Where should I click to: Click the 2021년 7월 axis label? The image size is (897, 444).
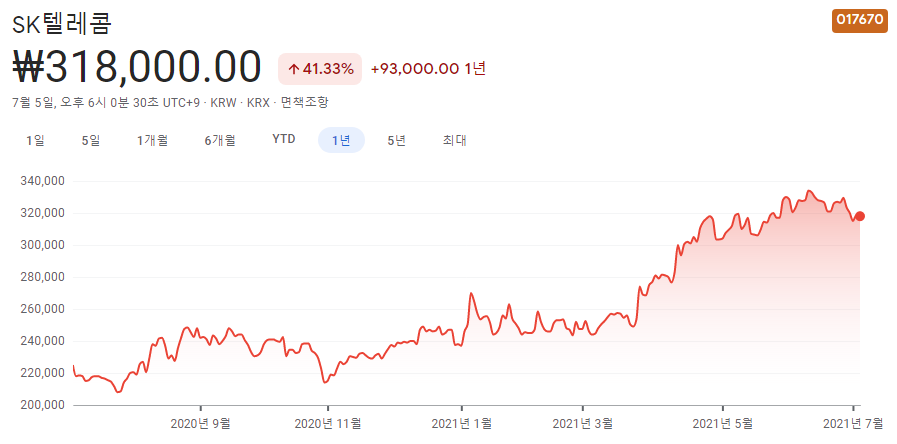coord(852,423)
